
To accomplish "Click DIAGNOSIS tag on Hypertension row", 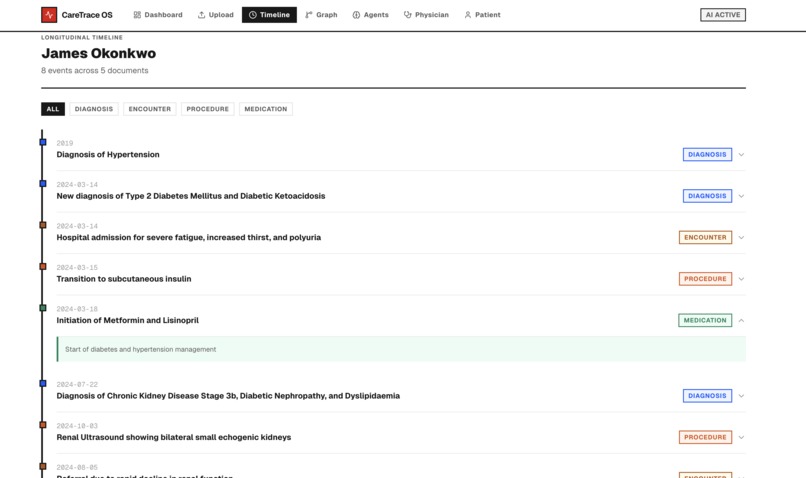I will tap(707, 155).
